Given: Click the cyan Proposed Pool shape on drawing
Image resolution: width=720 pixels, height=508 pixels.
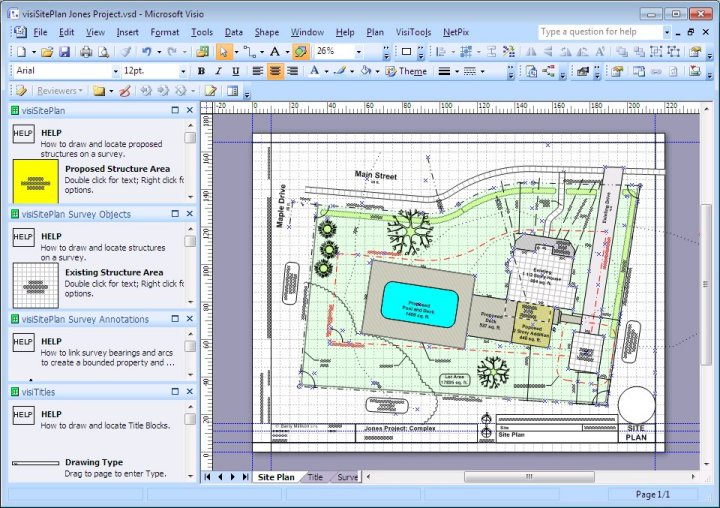Looking at the screenshot, I should [419, 305].
